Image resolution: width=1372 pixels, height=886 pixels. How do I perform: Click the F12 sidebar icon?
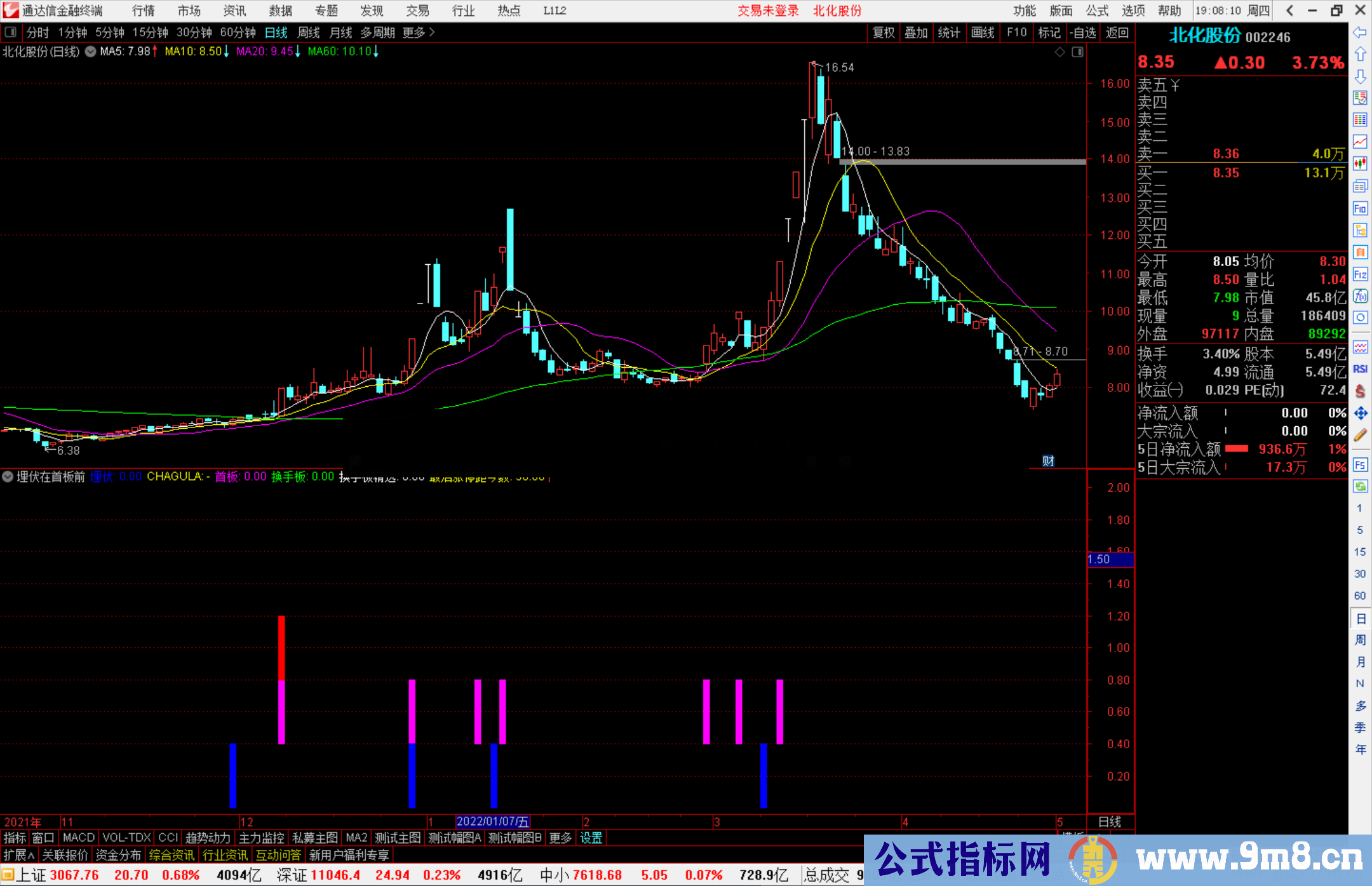coord(1360,274)
